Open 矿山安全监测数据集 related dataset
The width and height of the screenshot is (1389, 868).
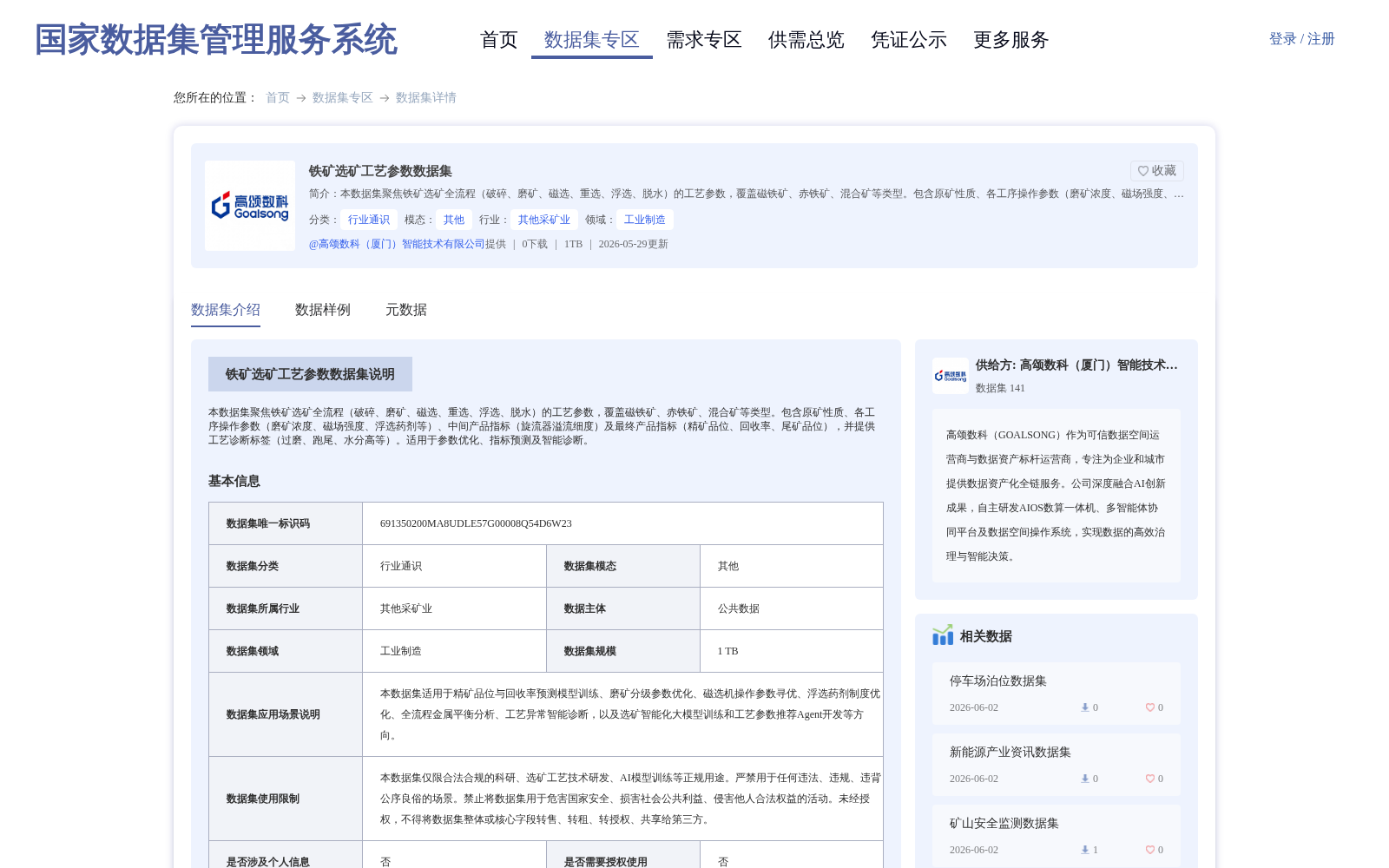[1004, 824]
